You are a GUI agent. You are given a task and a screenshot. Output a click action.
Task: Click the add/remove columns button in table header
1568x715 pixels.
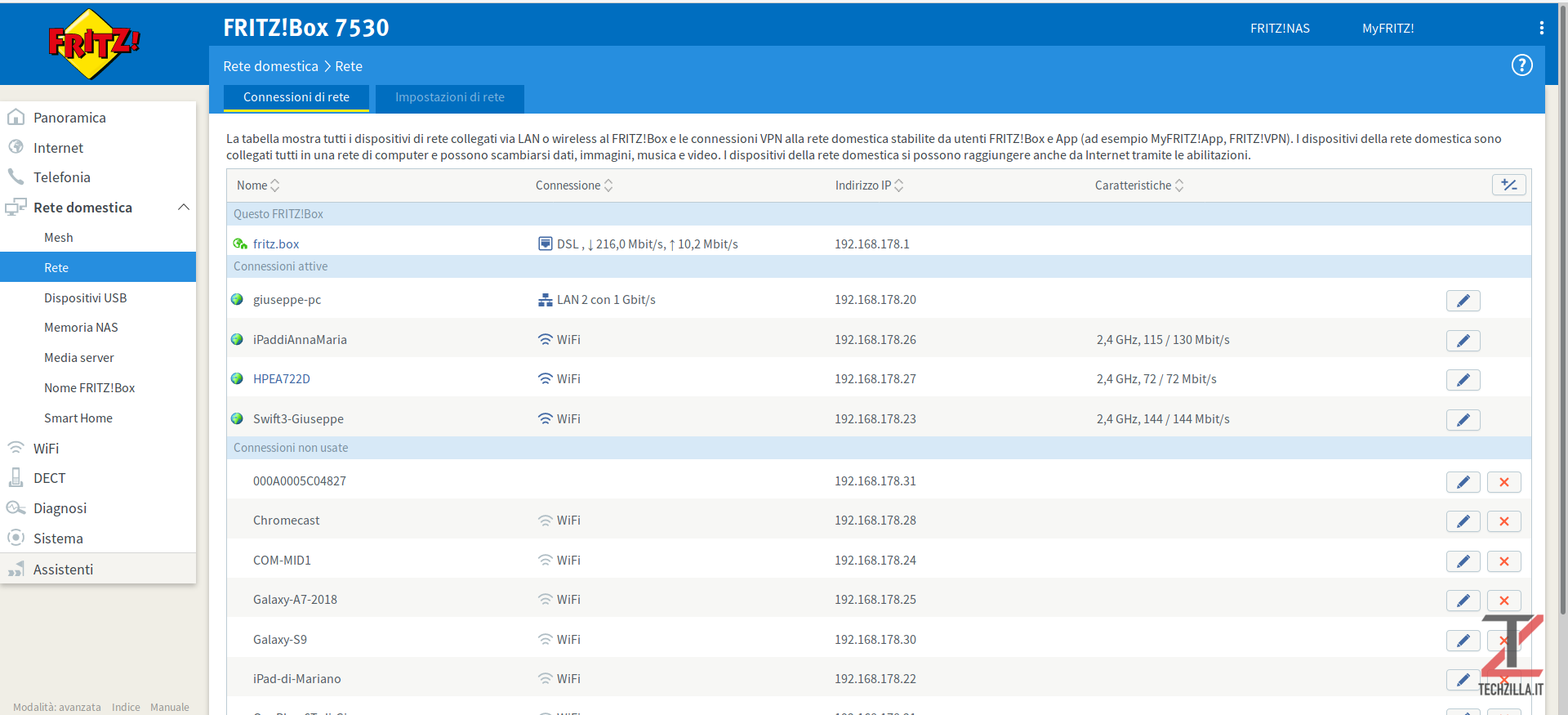[1508, 185]
